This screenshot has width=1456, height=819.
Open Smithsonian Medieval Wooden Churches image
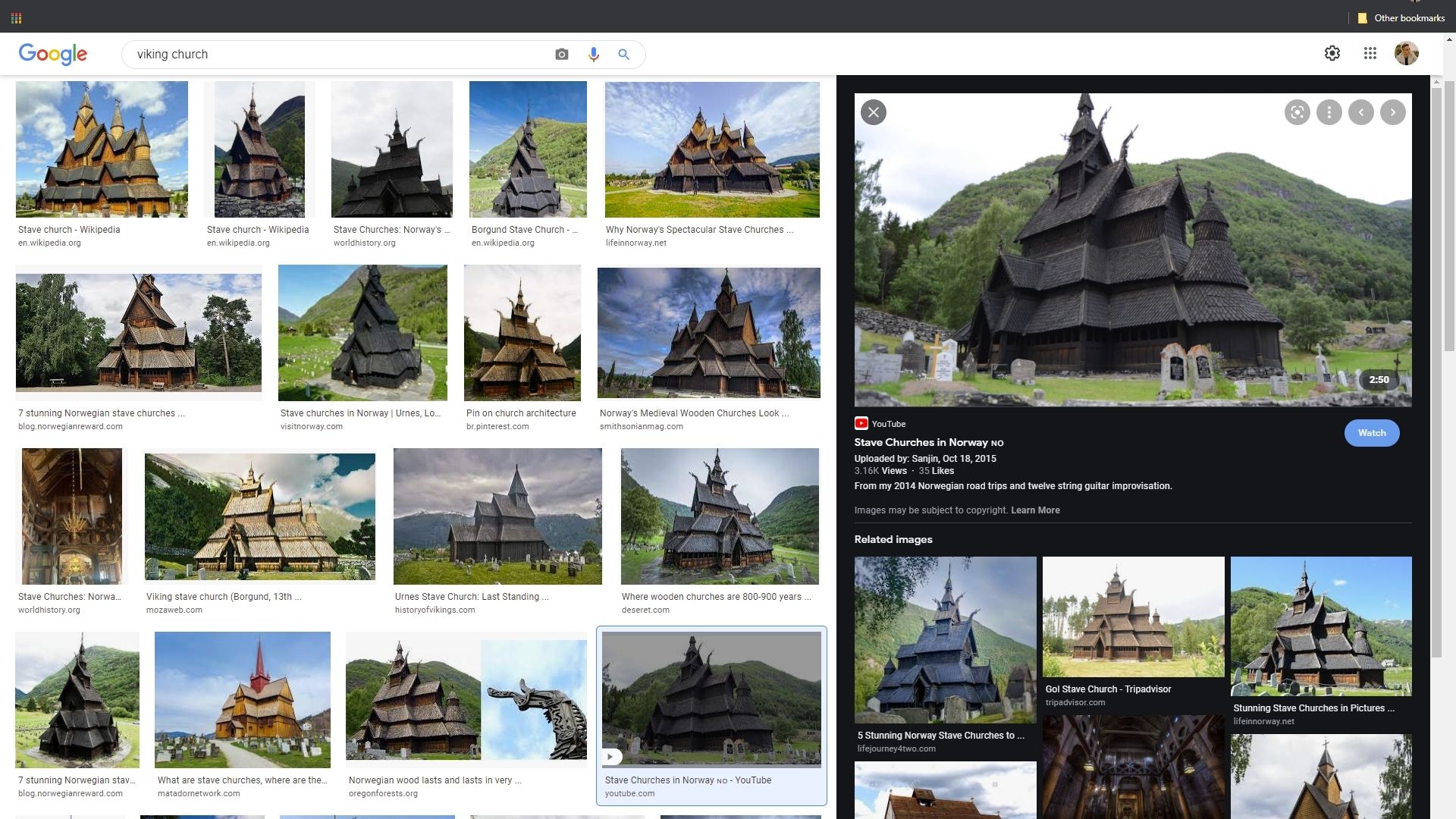point(709,333)
